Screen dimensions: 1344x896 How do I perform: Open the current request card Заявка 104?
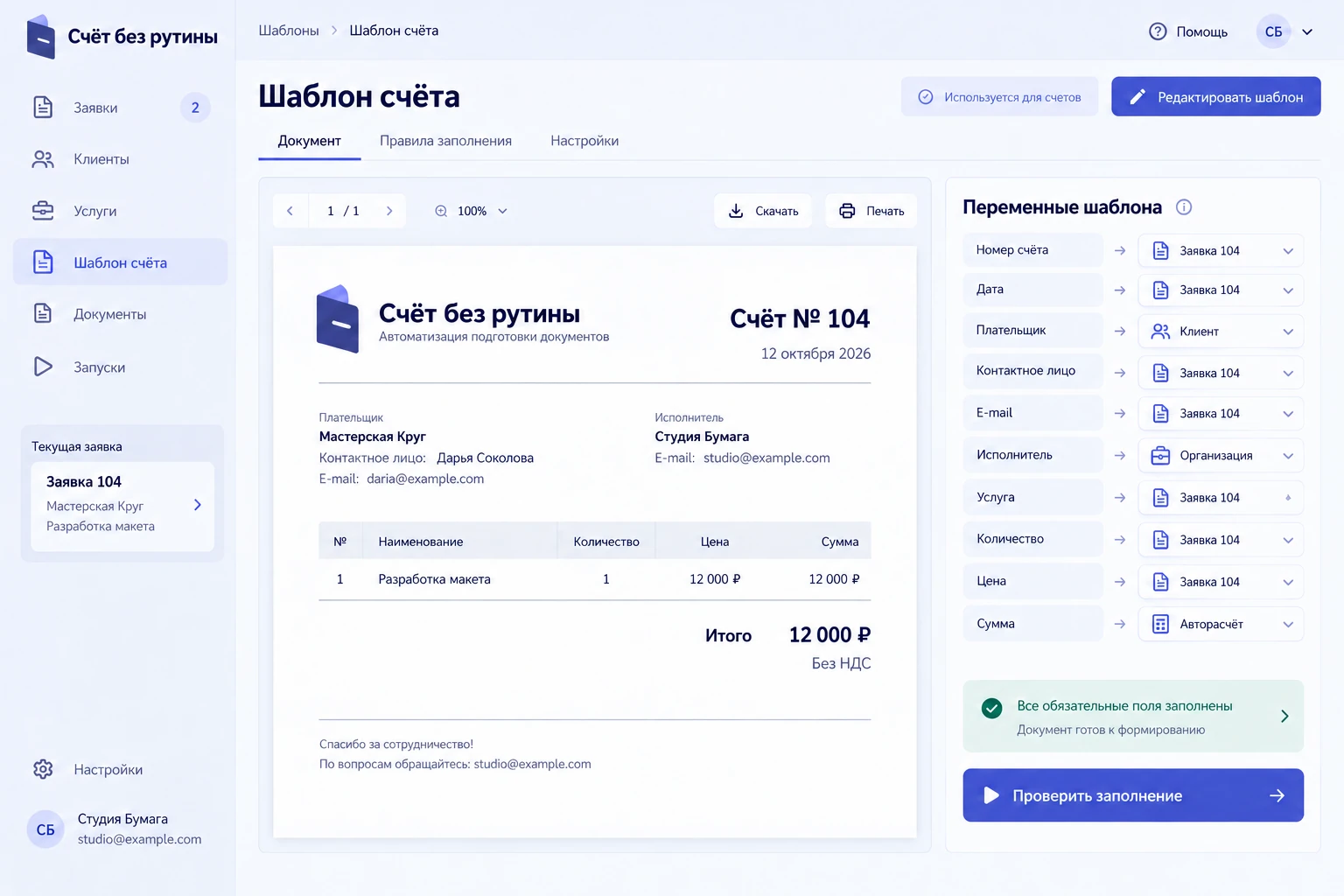click(122, 506)
